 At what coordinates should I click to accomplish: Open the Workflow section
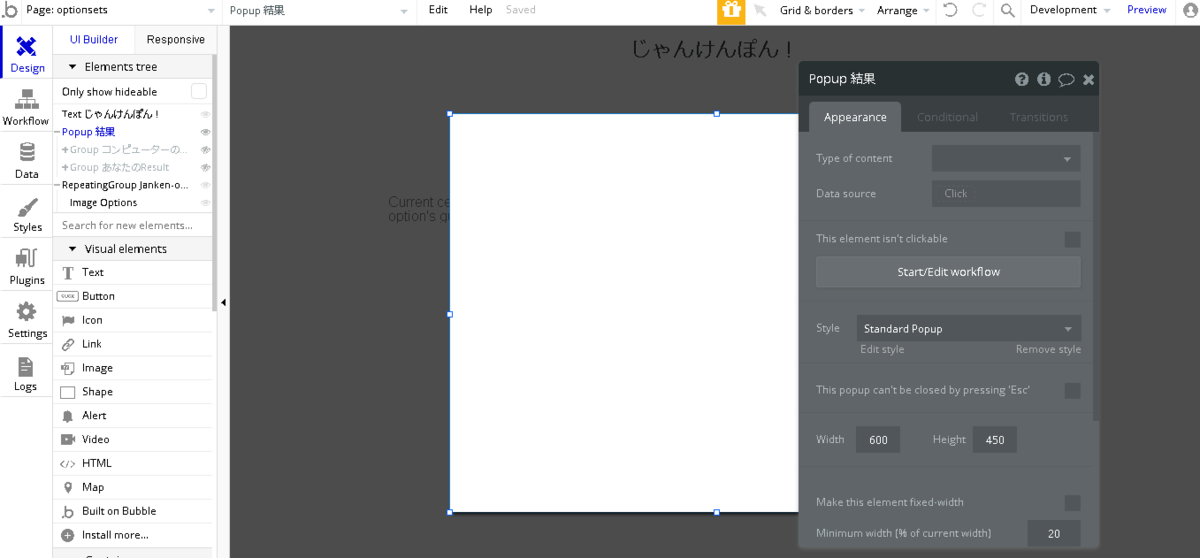tap(26, 107)
